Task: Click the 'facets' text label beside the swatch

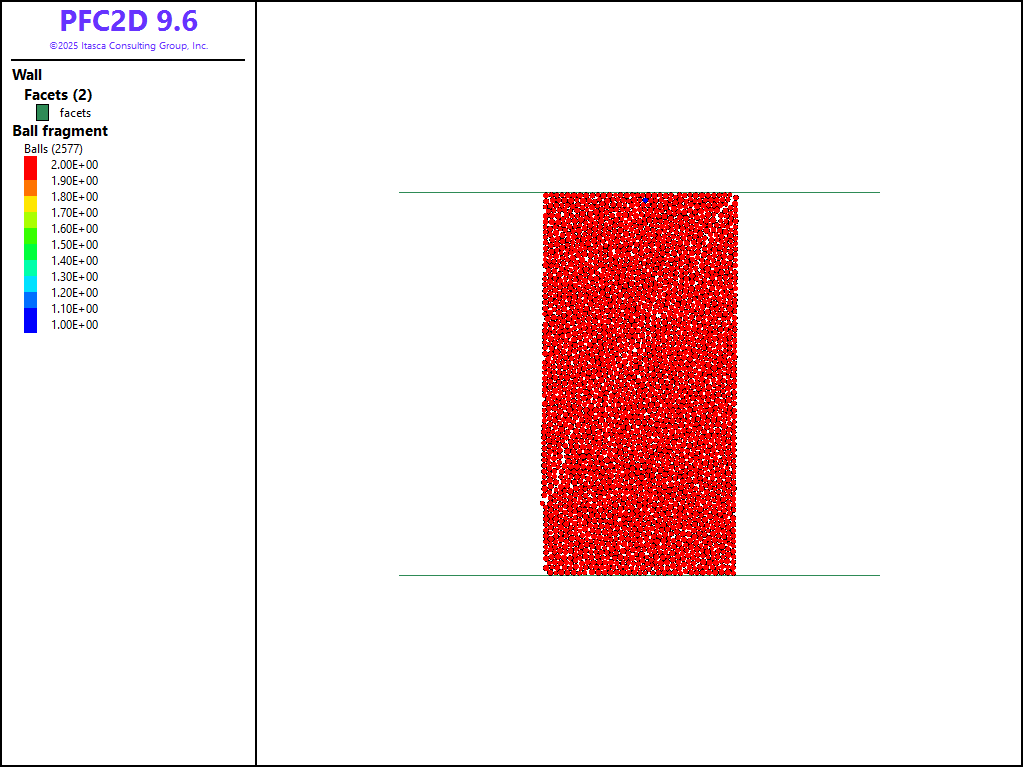Action: (x=75, y=113)
